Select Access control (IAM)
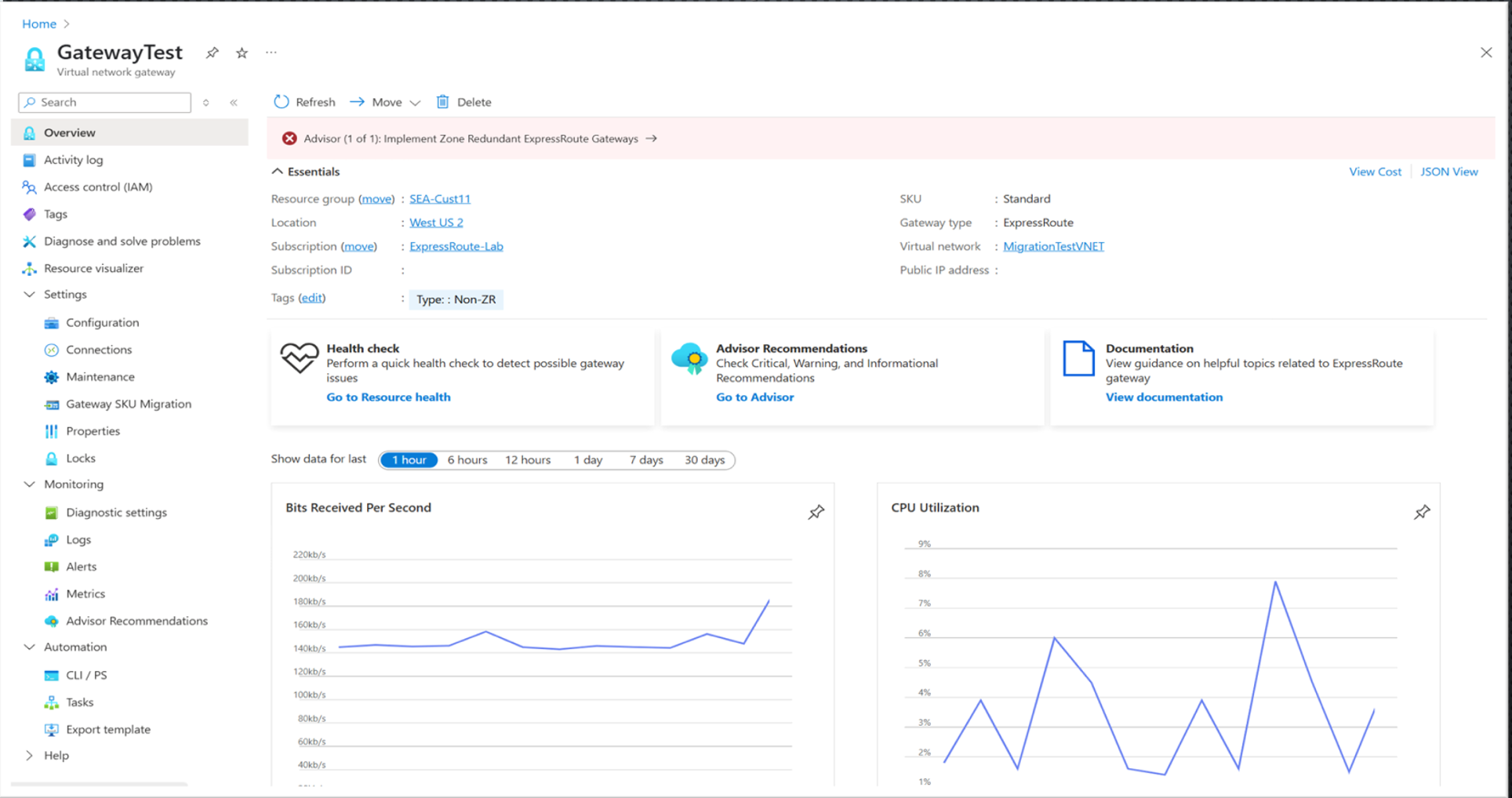The height and width of the screenshot is (798, 1512). (x=96, y=187)
